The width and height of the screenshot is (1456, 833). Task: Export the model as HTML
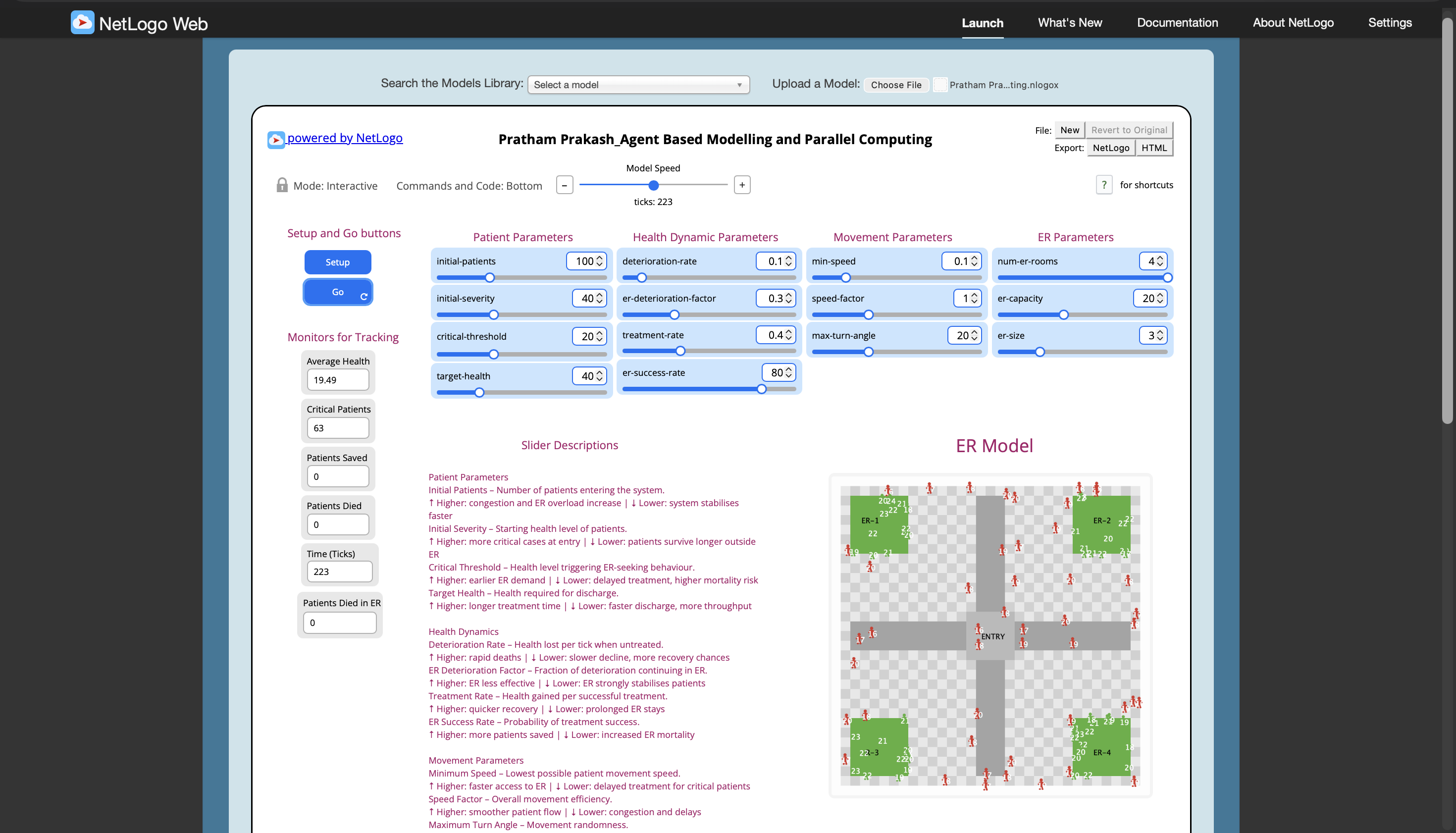(x=1154, y=147)
